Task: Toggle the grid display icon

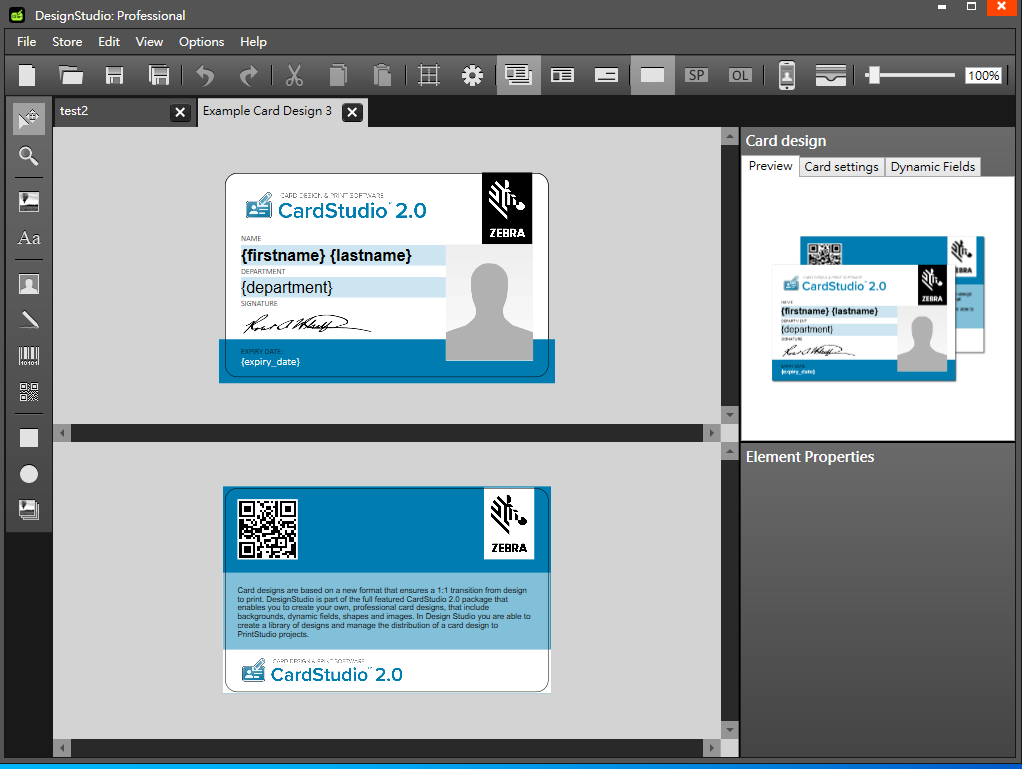Action: (428, 76)
